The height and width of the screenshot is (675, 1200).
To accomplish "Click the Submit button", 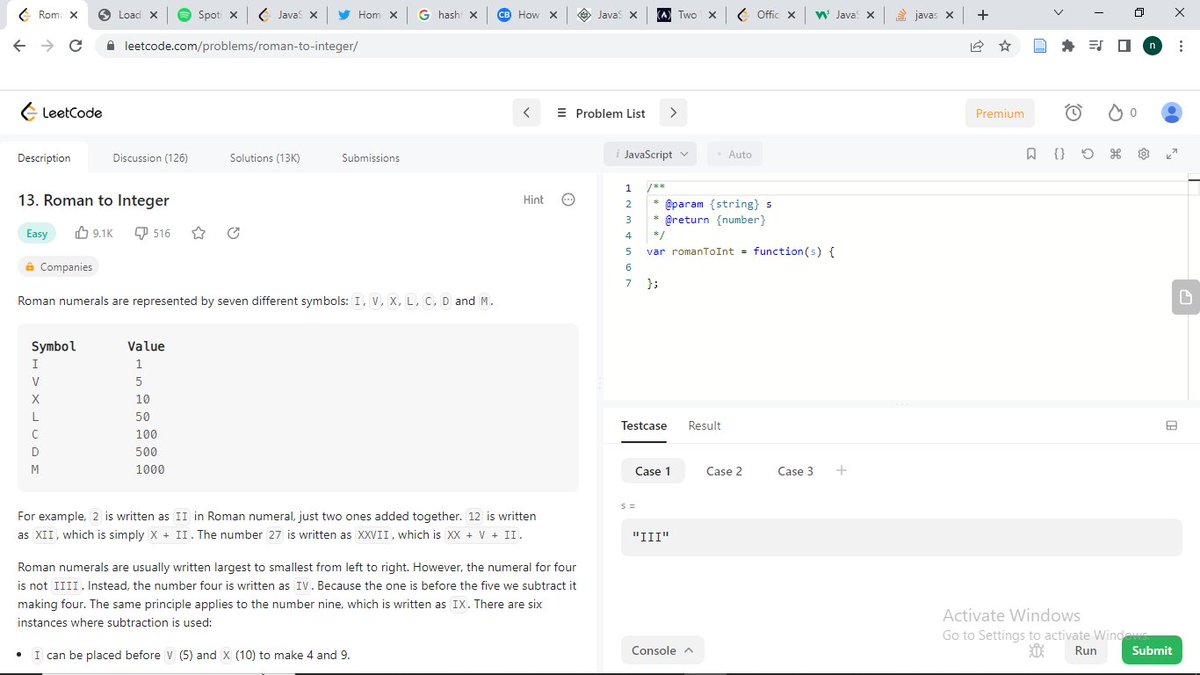I will (1152, 650).
